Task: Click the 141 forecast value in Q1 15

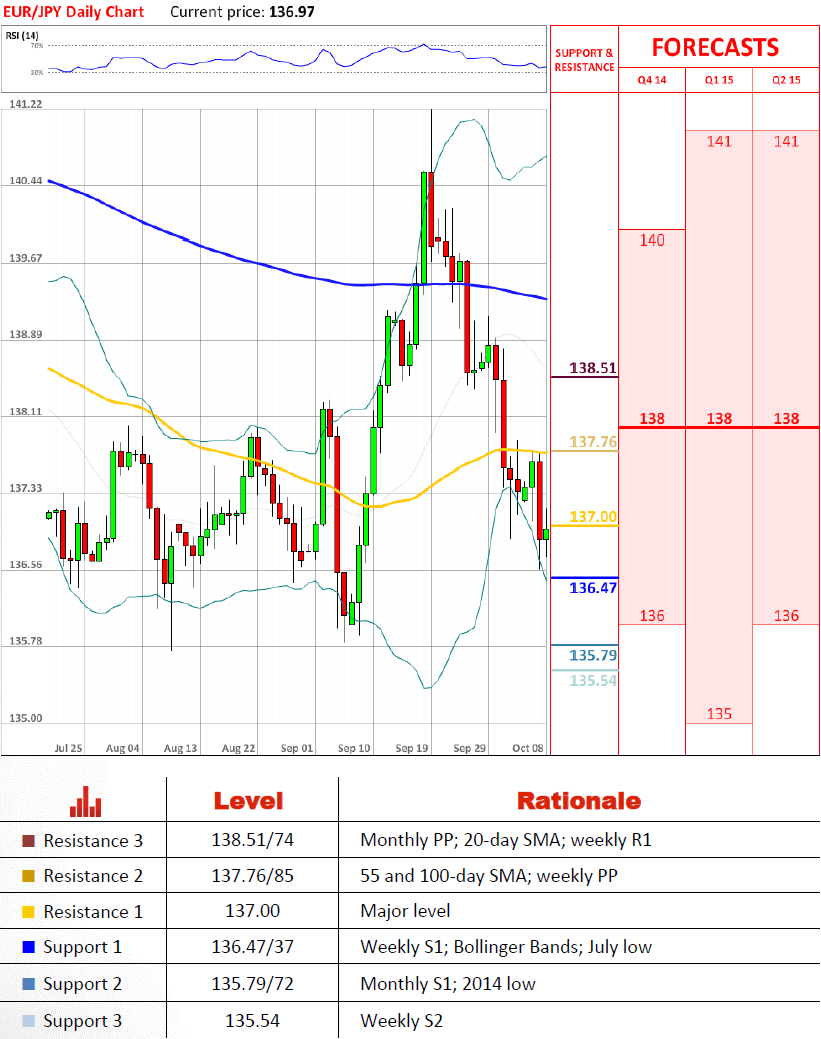Action: point(719,141)
